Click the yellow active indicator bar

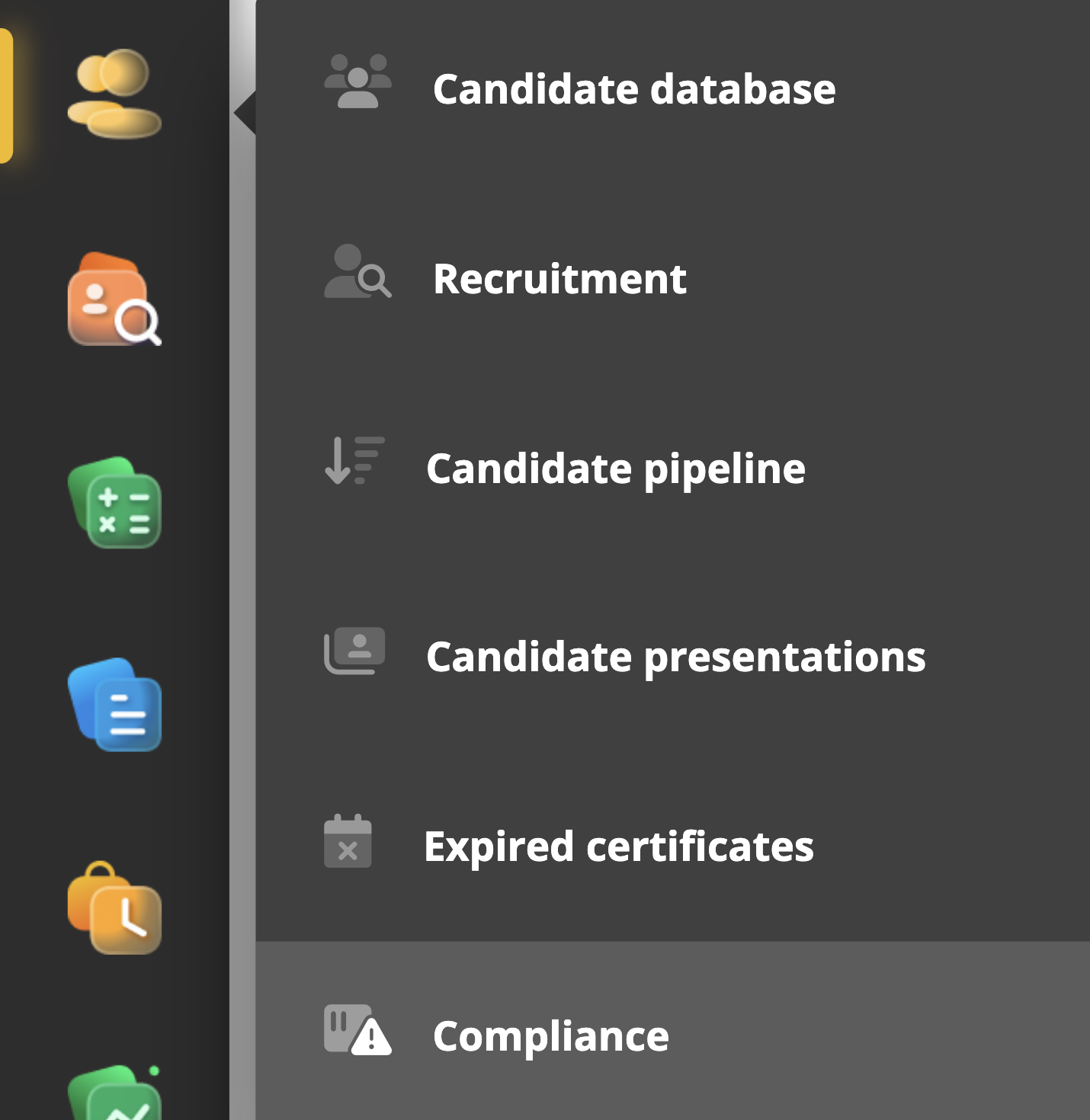coord(6,96)
